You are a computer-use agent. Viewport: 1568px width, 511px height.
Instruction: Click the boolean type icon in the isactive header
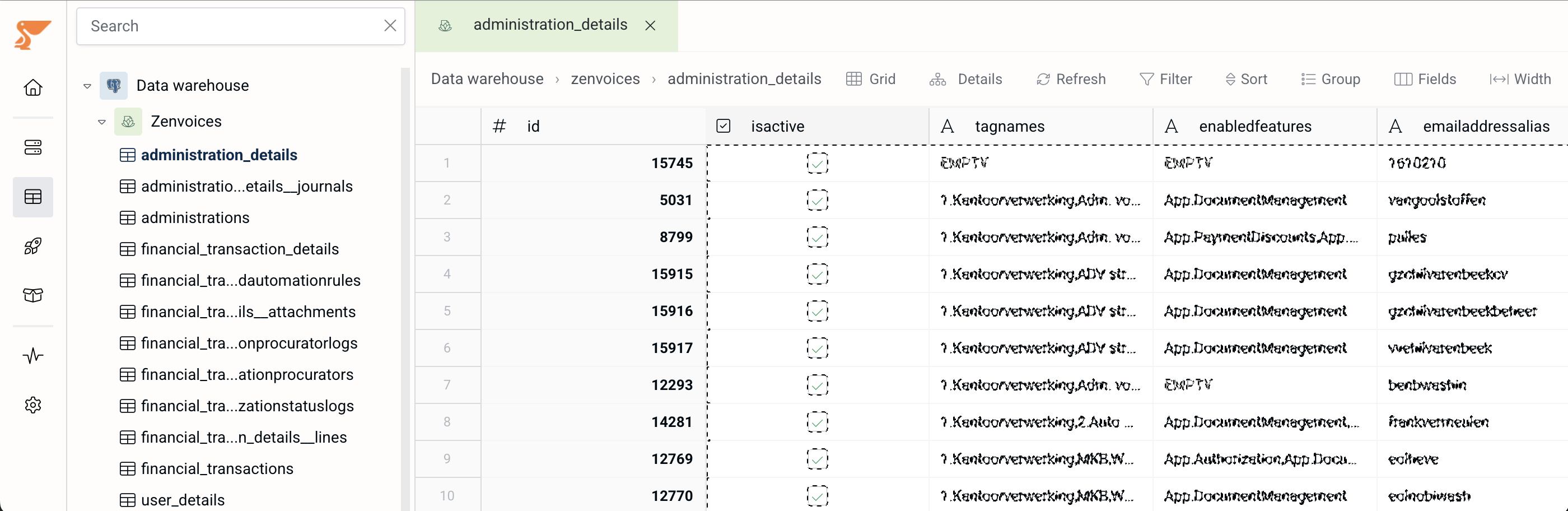click(723, 126)
